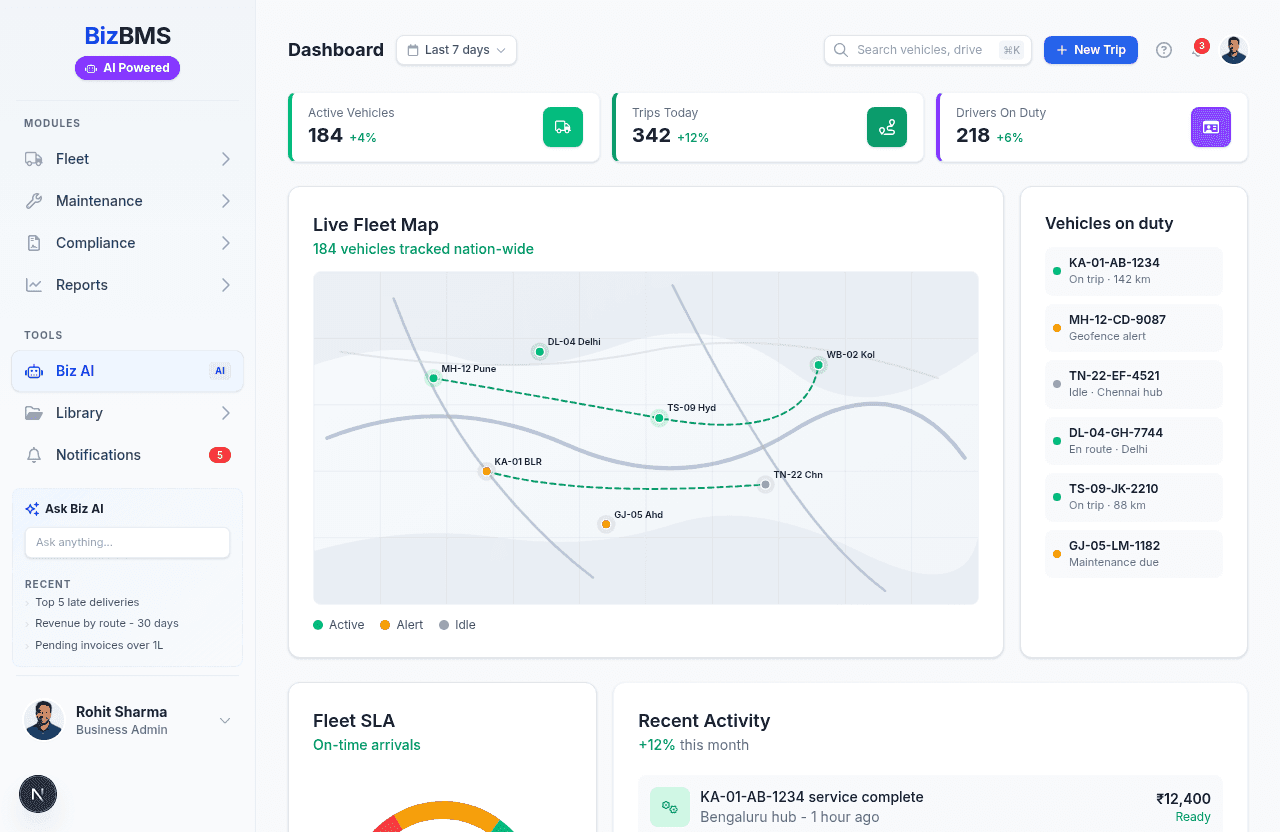The width and height of the screenshot is (1280, 832).
Task: Expand the Rohit Sharma account menu
Action: click(225, 721)
